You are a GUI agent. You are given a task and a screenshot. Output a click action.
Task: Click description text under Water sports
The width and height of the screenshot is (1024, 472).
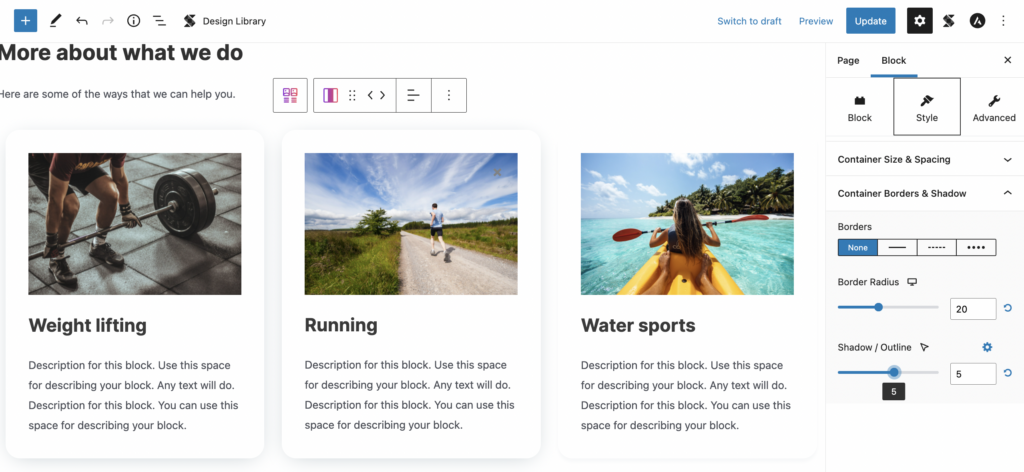[x=686, y=395]
